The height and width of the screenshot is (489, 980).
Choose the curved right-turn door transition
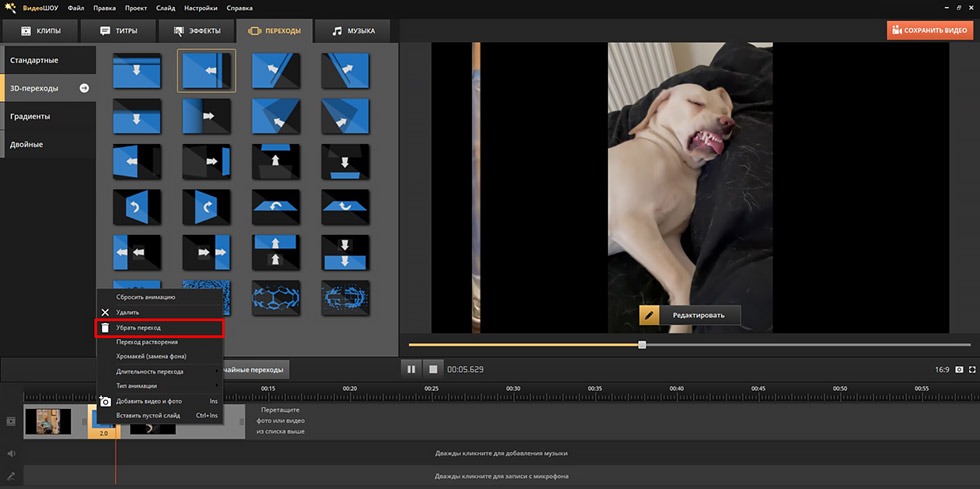pos(206,207)
